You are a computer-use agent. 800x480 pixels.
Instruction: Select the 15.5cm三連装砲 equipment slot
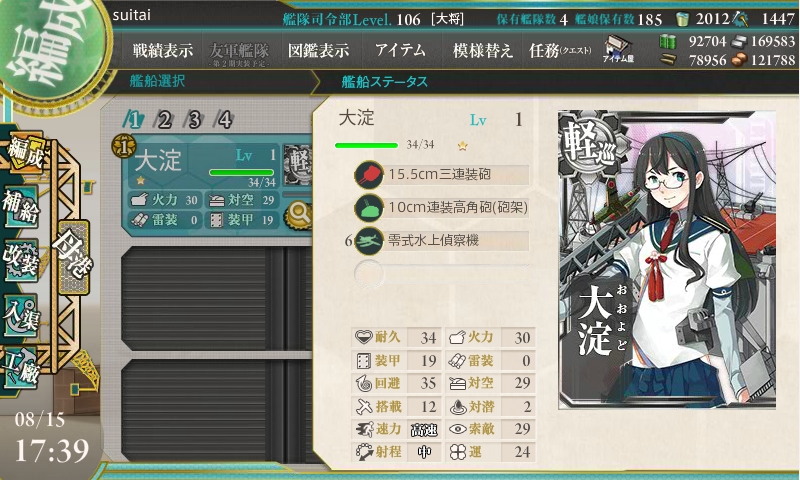[442, 174]
